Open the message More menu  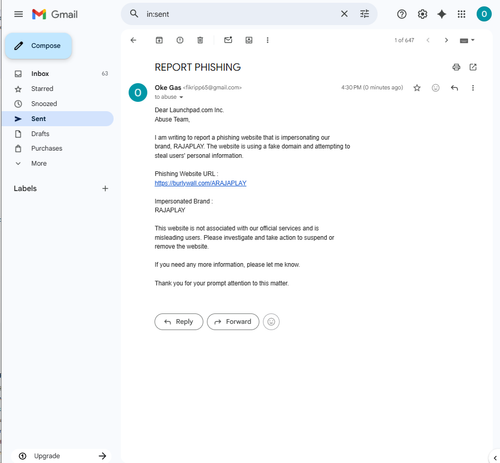tap(473, 88)
